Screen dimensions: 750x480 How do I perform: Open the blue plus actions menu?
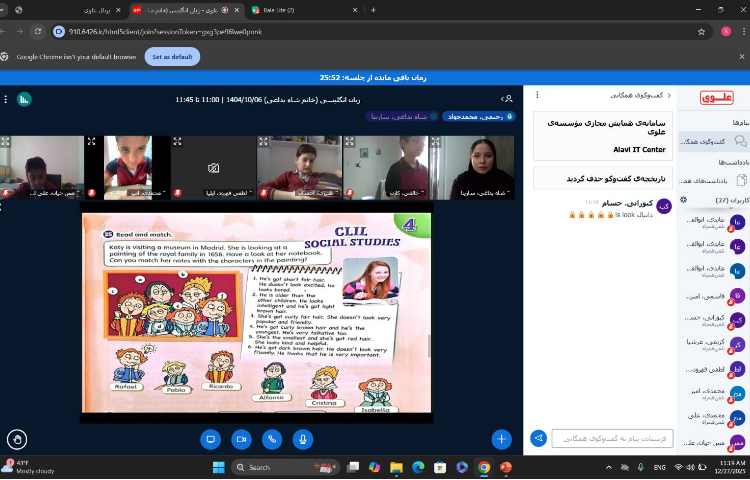[501, 439]
